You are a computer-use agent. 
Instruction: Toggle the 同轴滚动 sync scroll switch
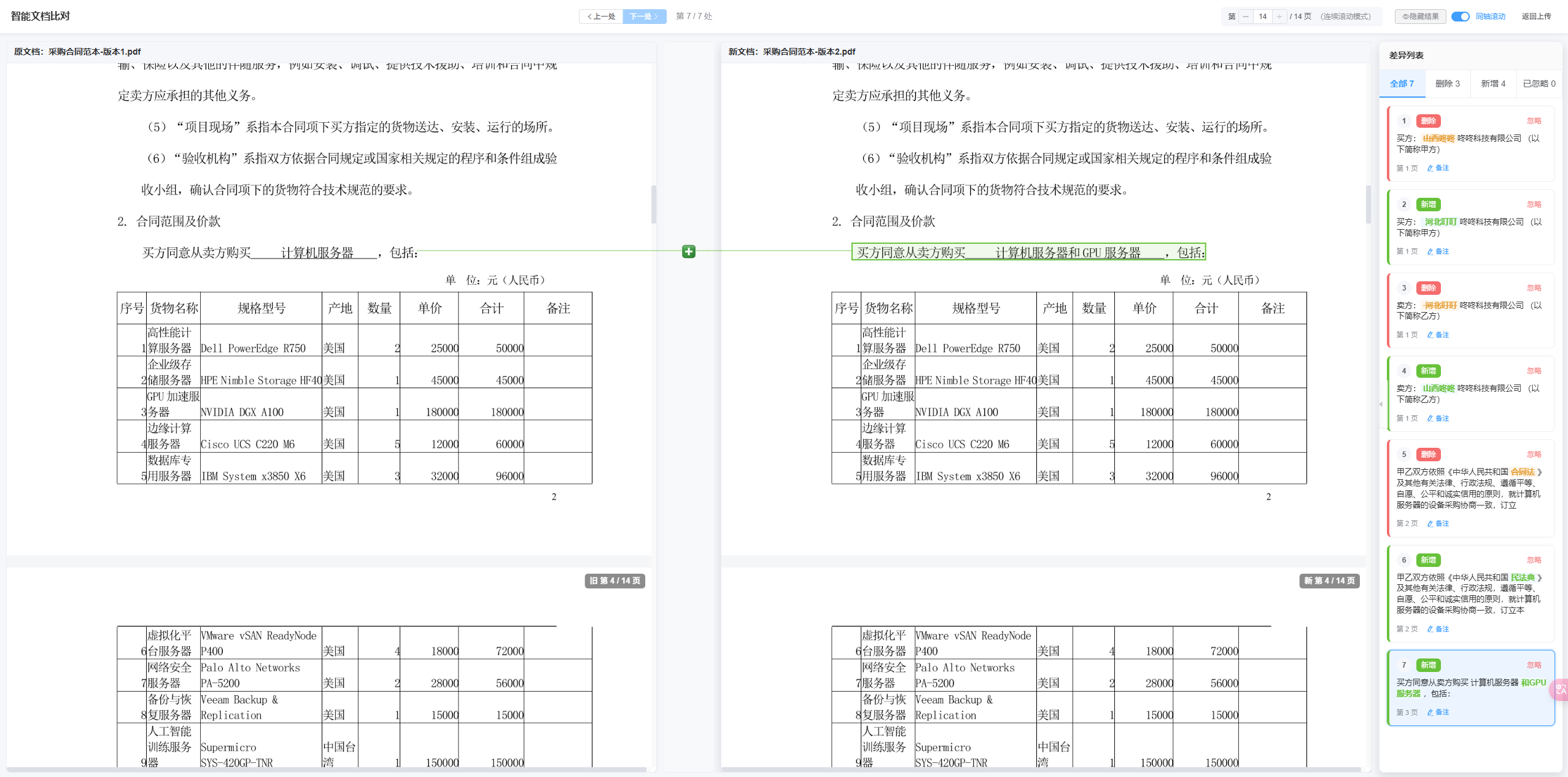(1460, 17)
